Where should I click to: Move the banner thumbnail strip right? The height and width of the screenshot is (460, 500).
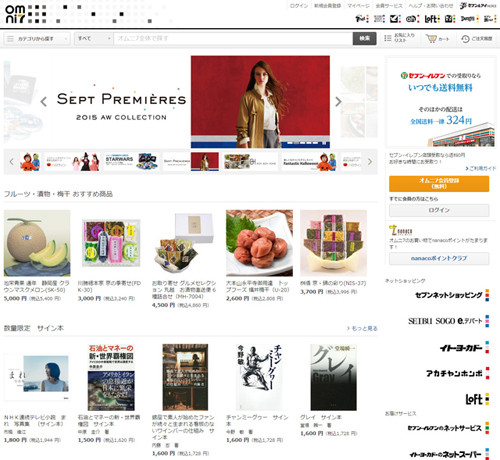[x=370, y=162]
